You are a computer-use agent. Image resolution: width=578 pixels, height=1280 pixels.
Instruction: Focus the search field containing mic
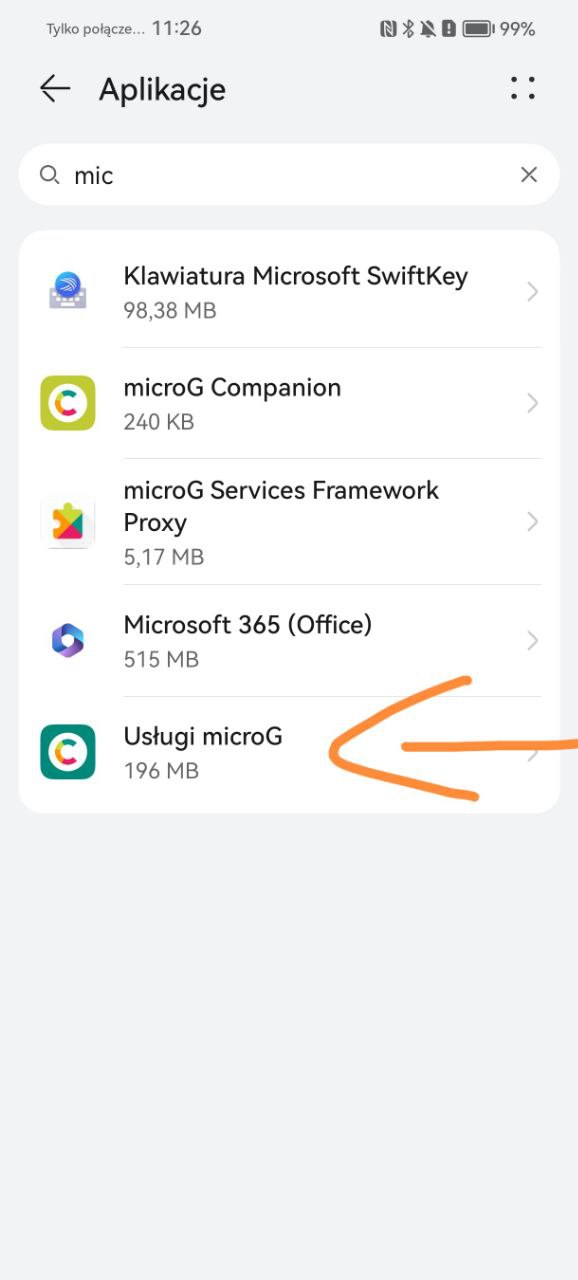(289, 175)
